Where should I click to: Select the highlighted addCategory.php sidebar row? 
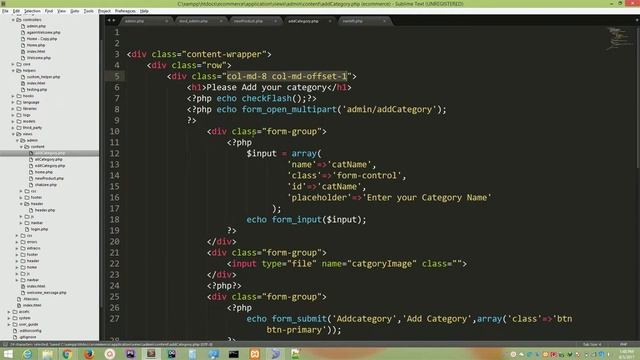point(49,153)
